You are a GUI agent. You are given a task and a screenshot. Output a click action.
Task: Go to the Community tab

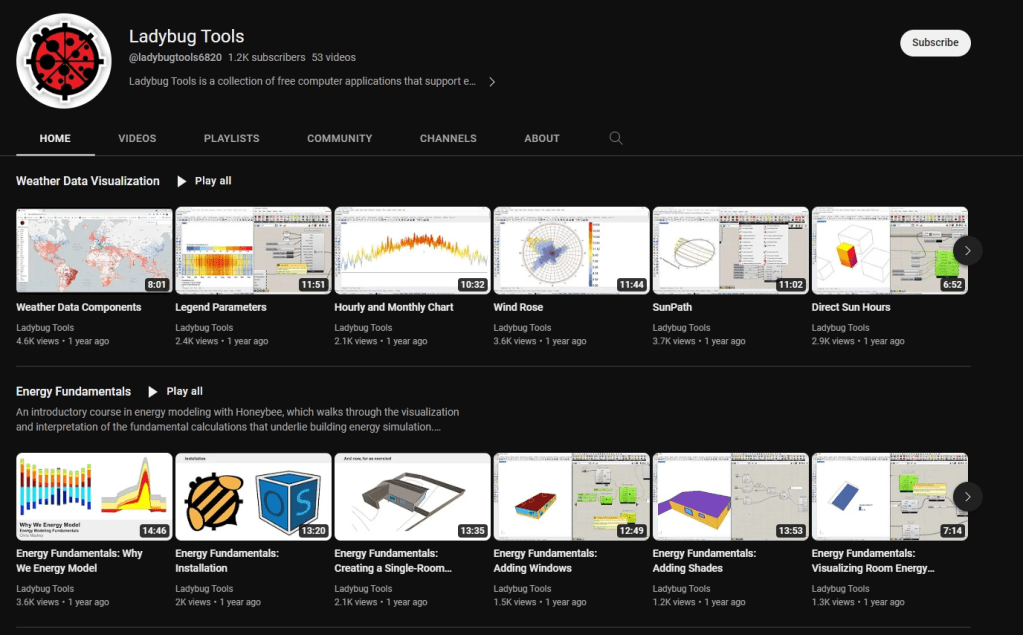(x=339, y=138)
